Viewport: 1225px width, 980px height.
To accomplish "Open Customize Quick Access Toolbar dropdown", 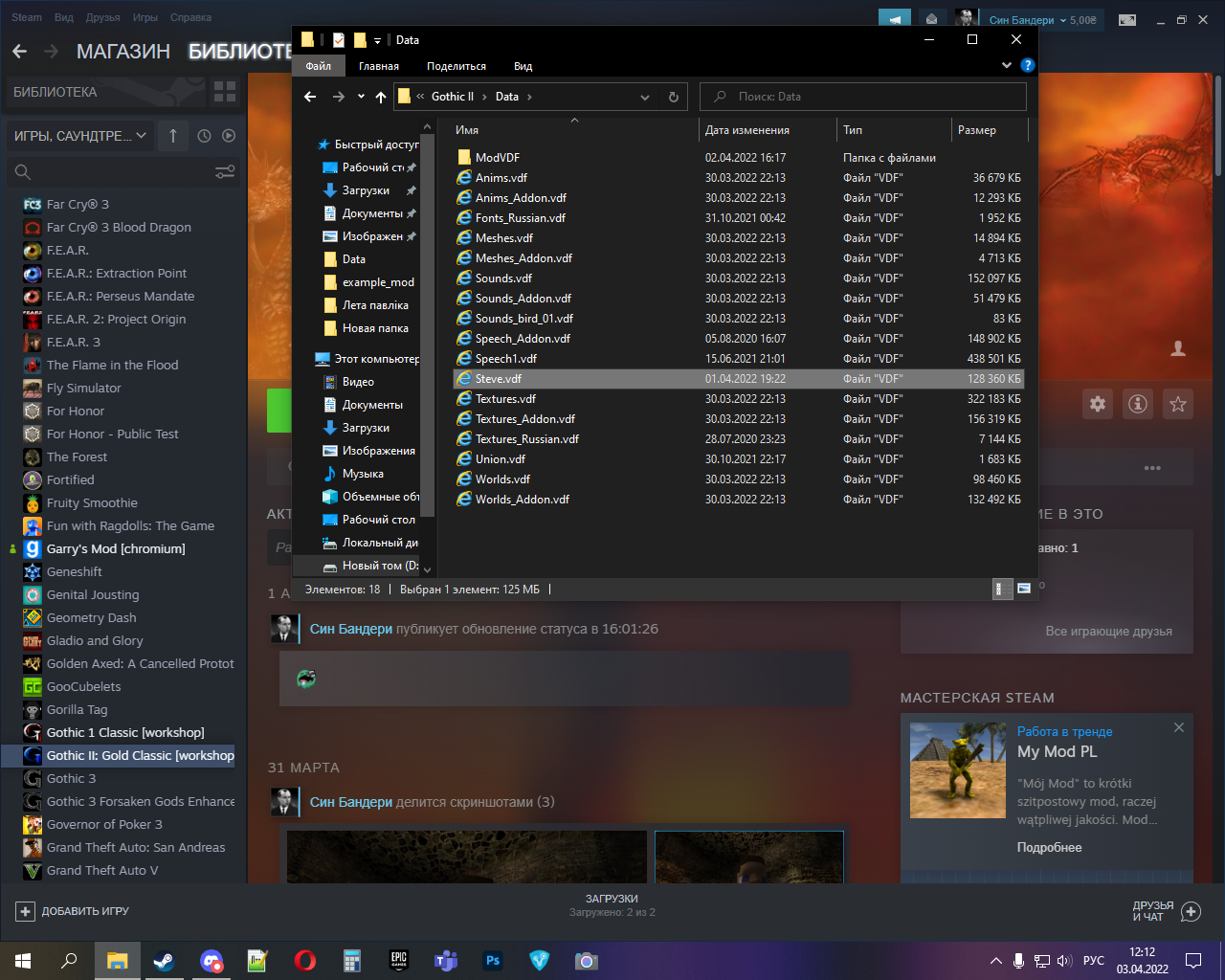I will point(377,40).
